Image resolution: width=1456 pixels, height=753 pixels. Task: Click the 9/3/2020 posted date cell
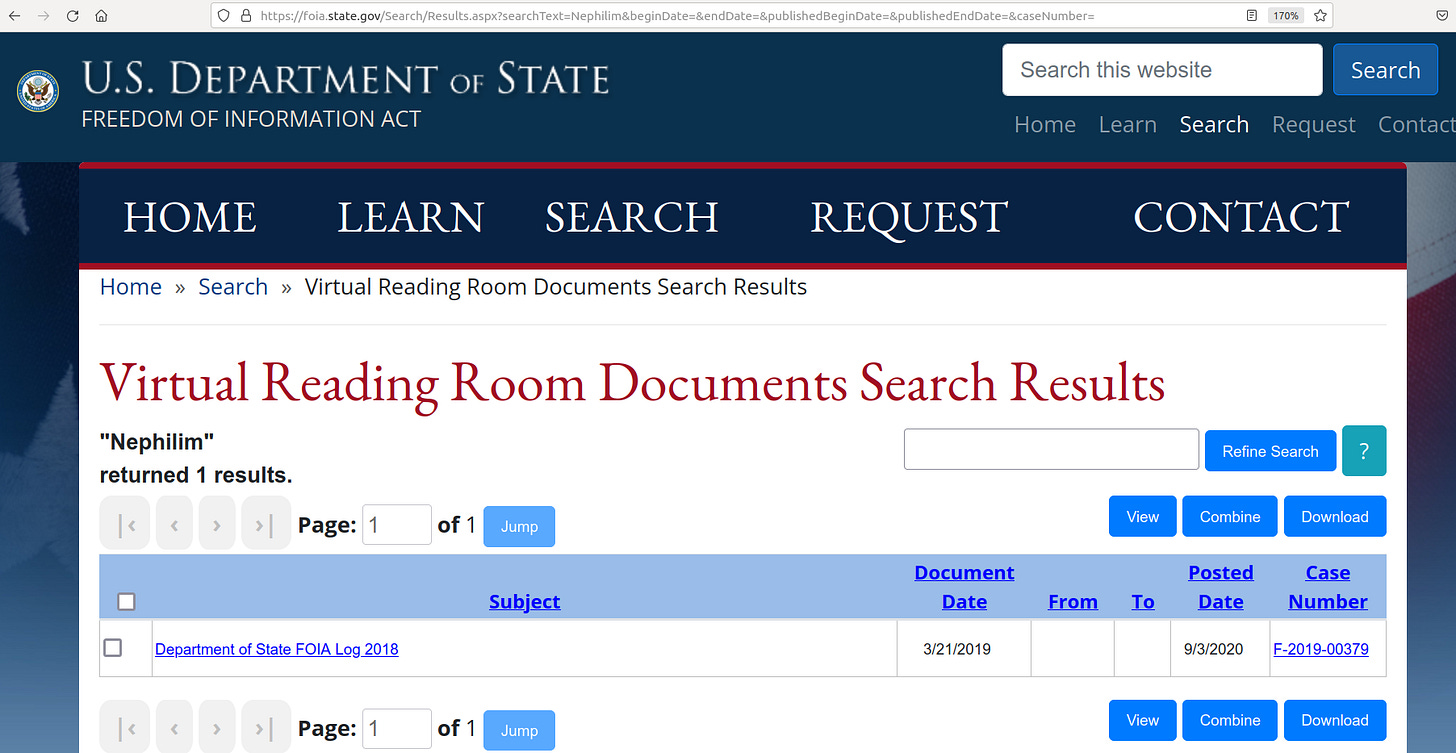click(1220, 649)
